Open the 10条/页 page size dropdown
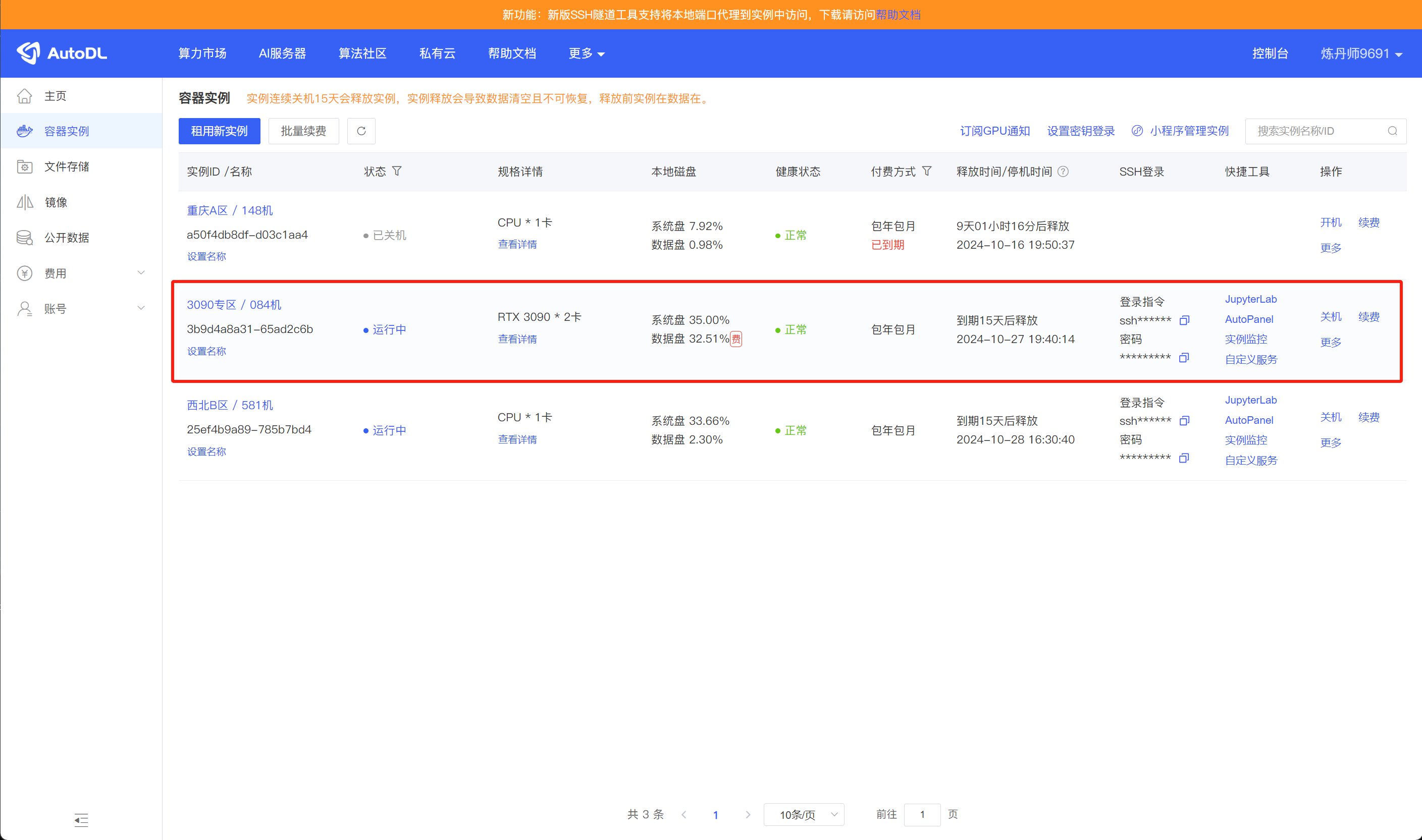Viewport: 1422px width, 840px height. pyautogui.click(x=804, y=815)
